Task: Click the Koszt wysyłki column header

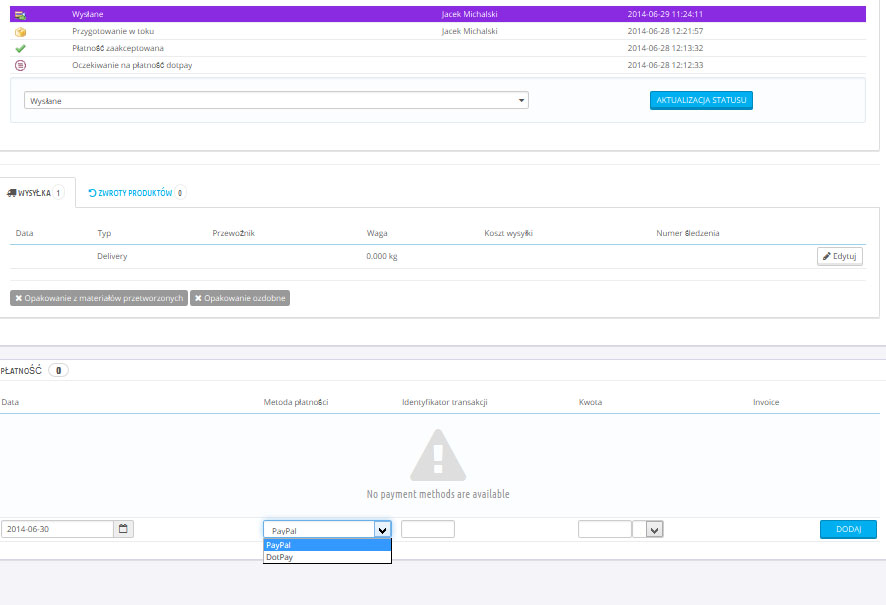Action: [x=509, y=233]
